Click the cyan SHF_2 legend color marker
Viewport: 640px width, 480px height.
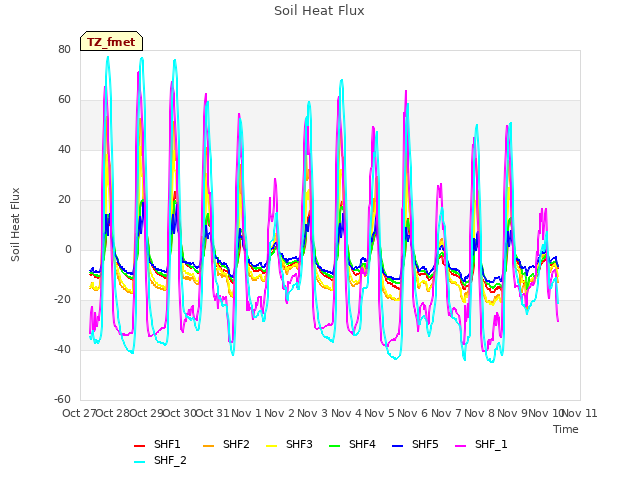[140, 462]
